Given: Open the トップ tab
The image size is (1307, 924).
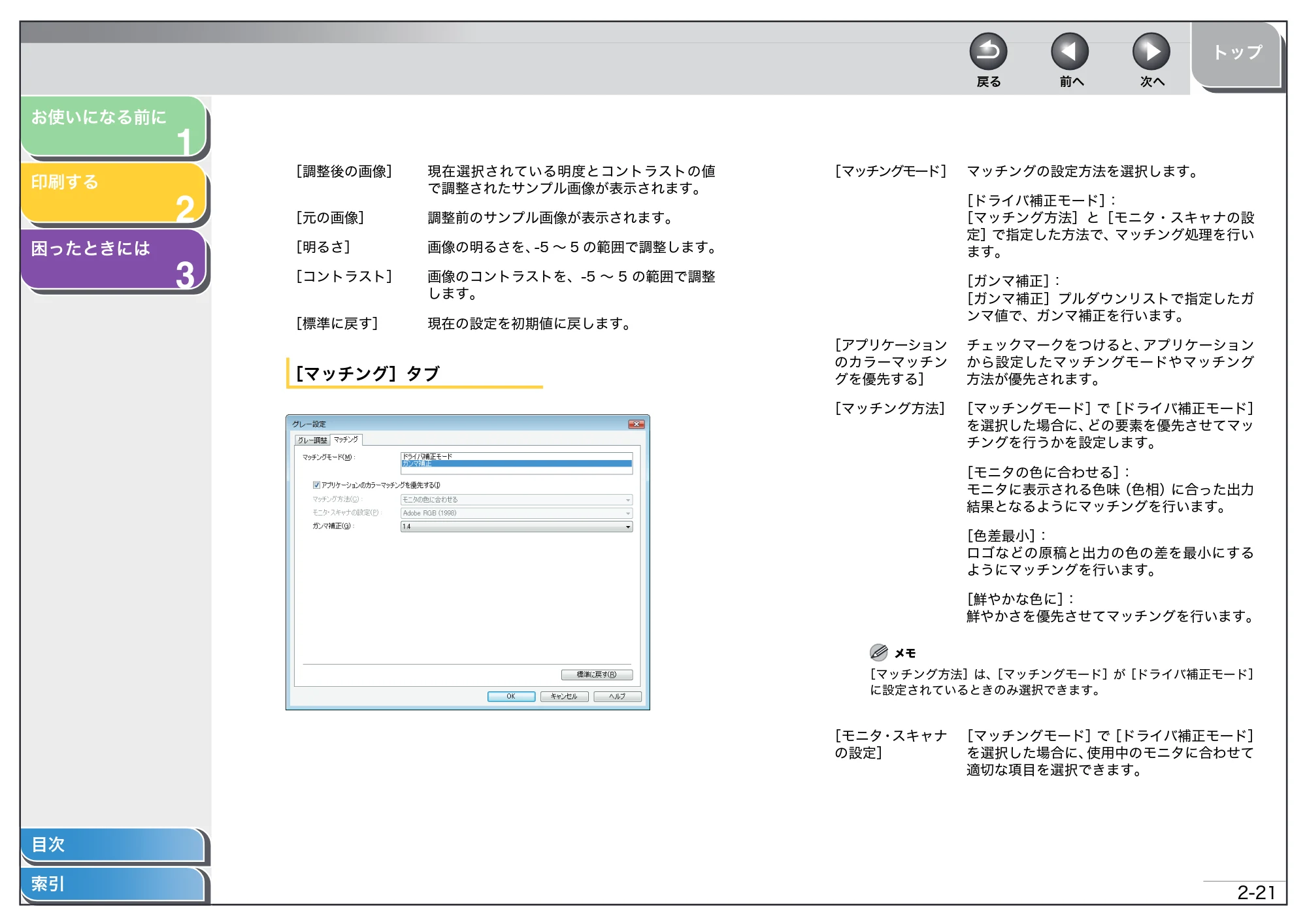Looking at the screenshot, I should tap(1236, 55).
